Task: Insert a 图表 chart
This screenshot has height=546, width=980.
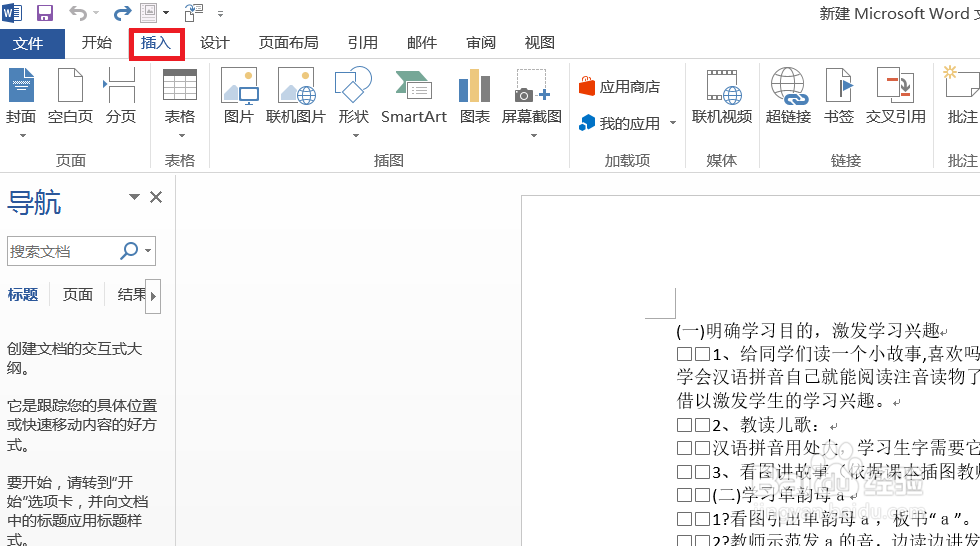Action: tap(475, 96)
